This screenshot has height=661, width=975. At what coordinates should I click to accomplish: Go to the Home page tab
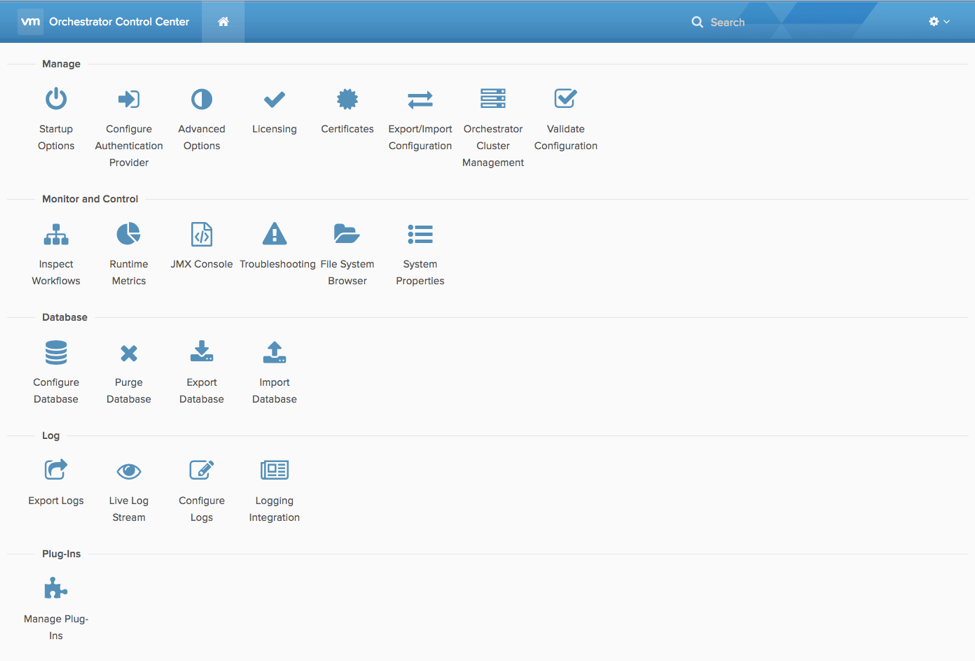click(223, 22)
